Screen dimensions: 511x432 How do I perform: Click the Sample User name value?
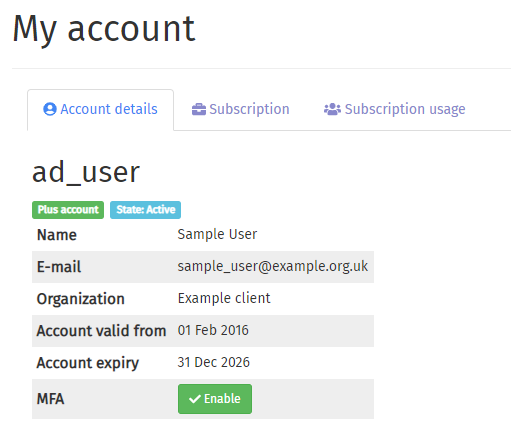coord(217,234)
